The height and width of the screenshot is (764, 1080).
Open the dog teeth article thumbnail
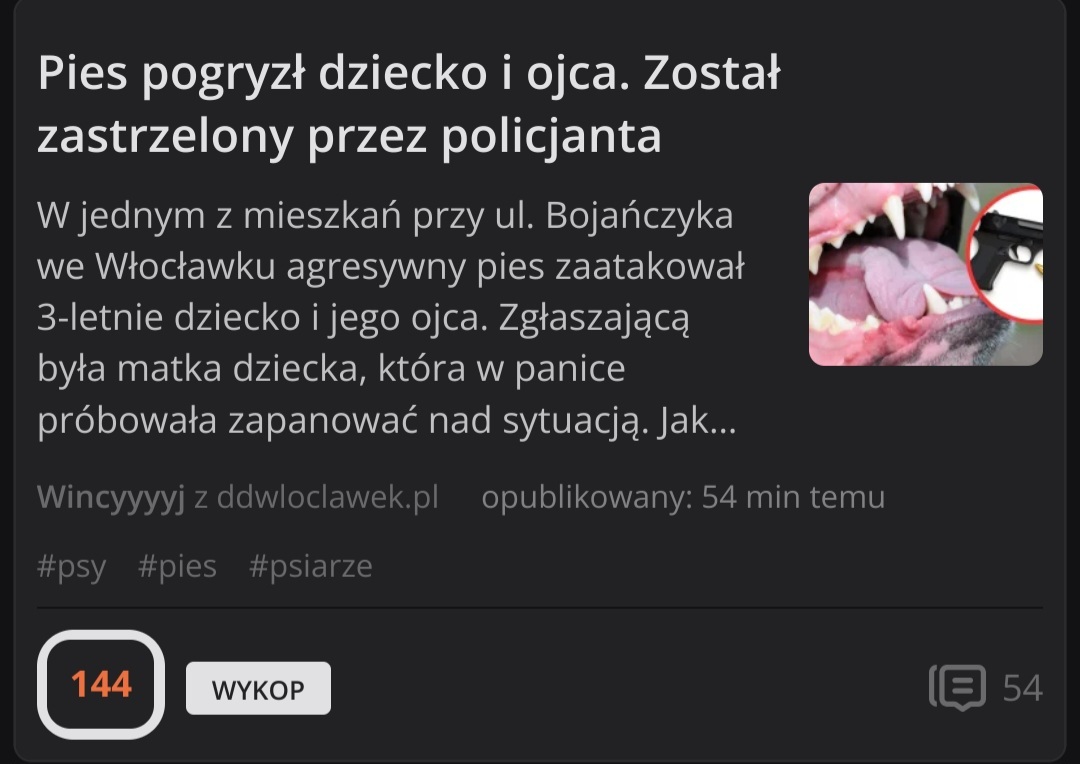click(x=926, y=274)
